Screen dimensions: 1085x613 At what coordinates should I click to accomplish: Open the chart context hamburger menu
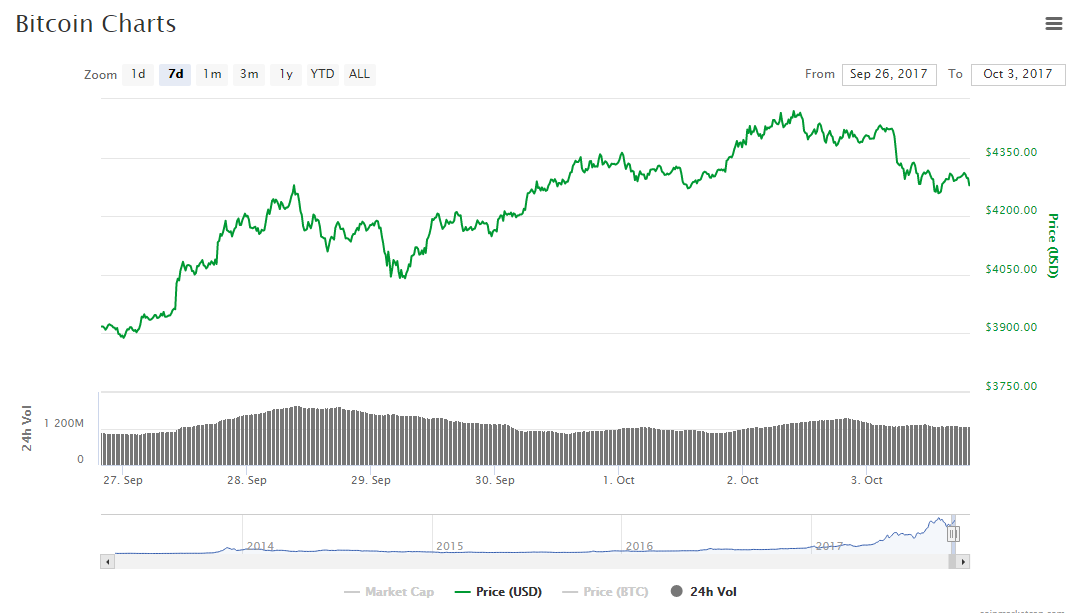(1053, 24)
